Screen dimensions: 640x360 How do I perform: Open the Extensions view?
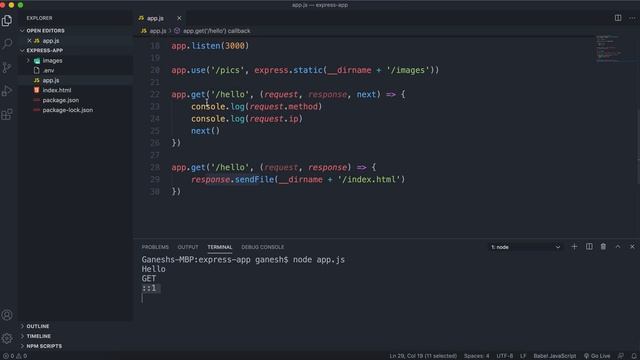coord(7,114)
